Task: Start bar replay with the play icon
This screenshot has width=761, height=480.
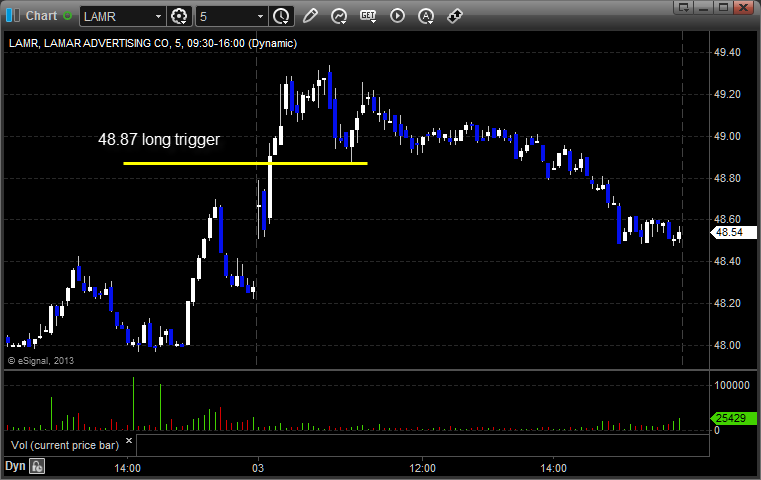Action: [x=397, y=16]
